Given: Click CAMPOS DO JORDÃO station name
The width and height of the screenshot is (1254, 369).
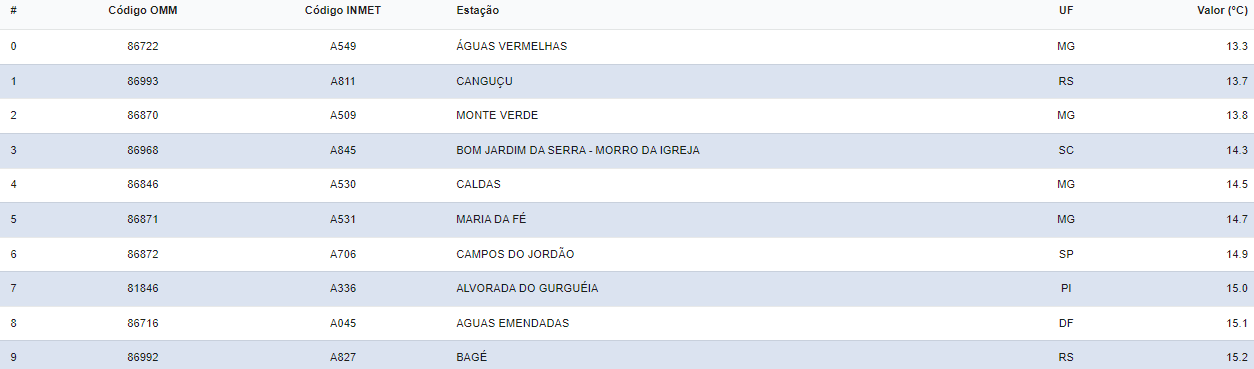Looking at the screenshot, I should point(515,254).
